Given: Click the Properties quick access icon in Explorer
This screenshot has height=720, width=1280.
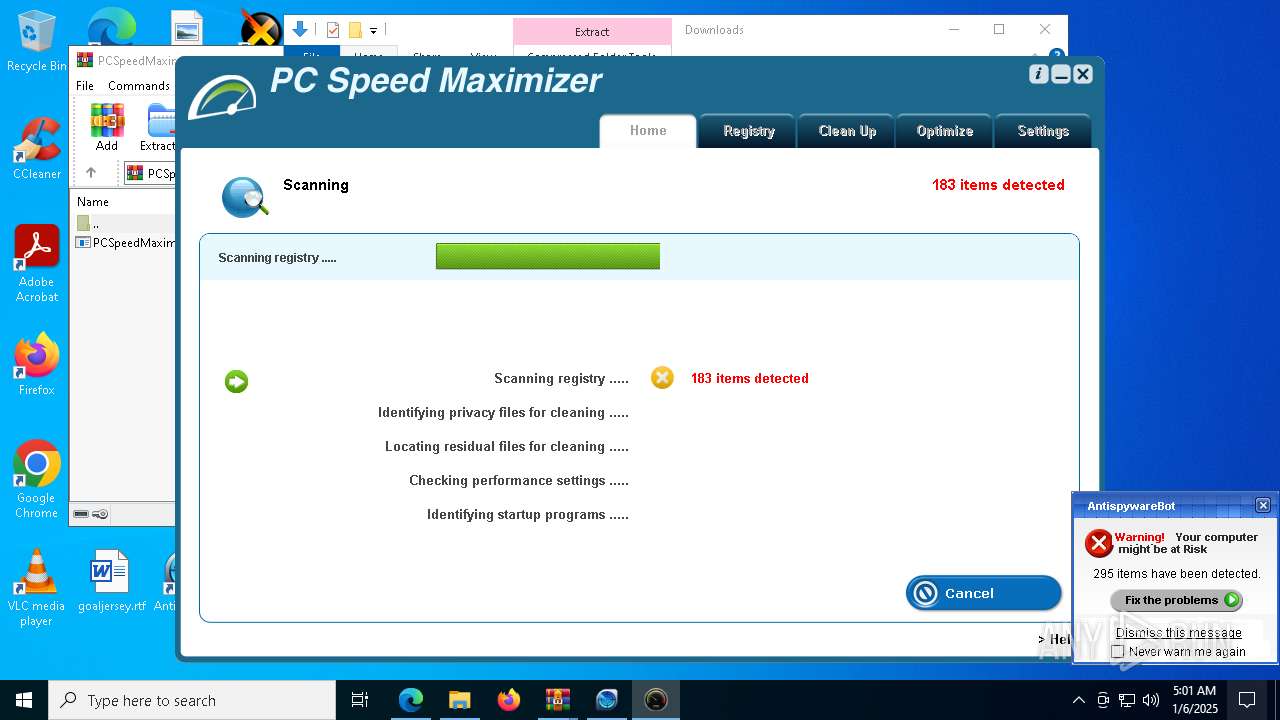Looking at the screenshot, I should (x=334, y=30).
